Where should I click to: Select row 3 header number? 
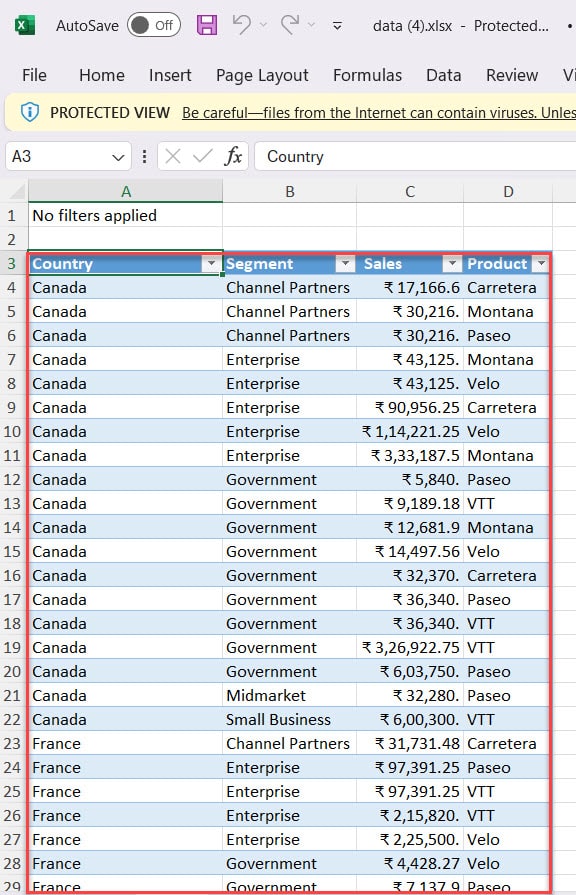click(x=11, y=263)
